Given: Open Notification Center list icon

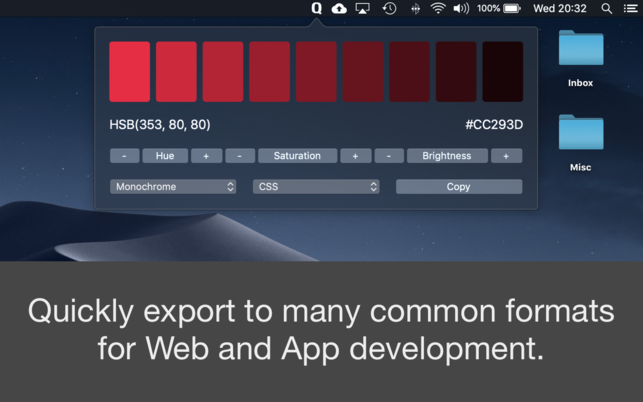Looking at the screenshot, I should click(x=631, y=8).
